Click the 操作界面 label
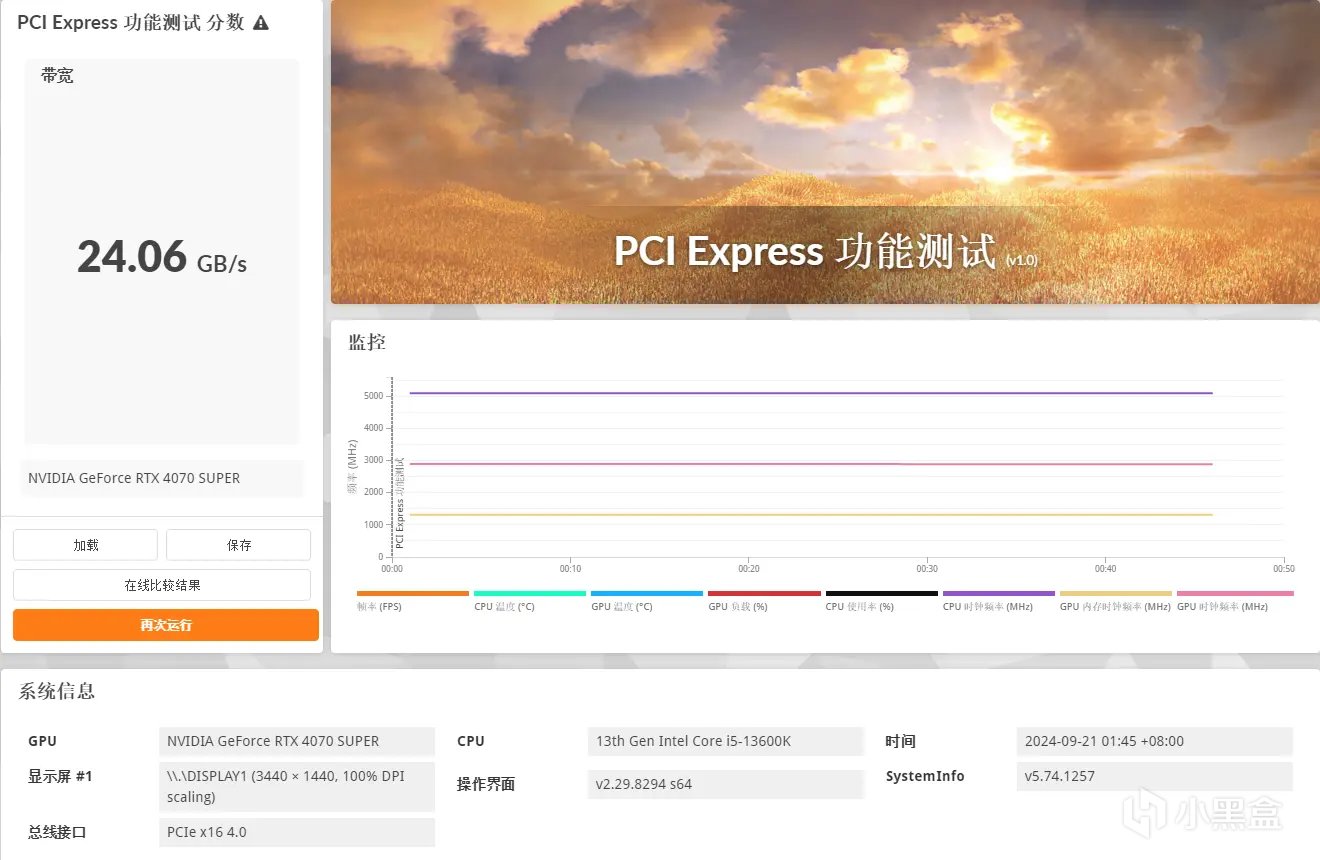Viewport: 1320px width, 860px height. pos(486,784)
